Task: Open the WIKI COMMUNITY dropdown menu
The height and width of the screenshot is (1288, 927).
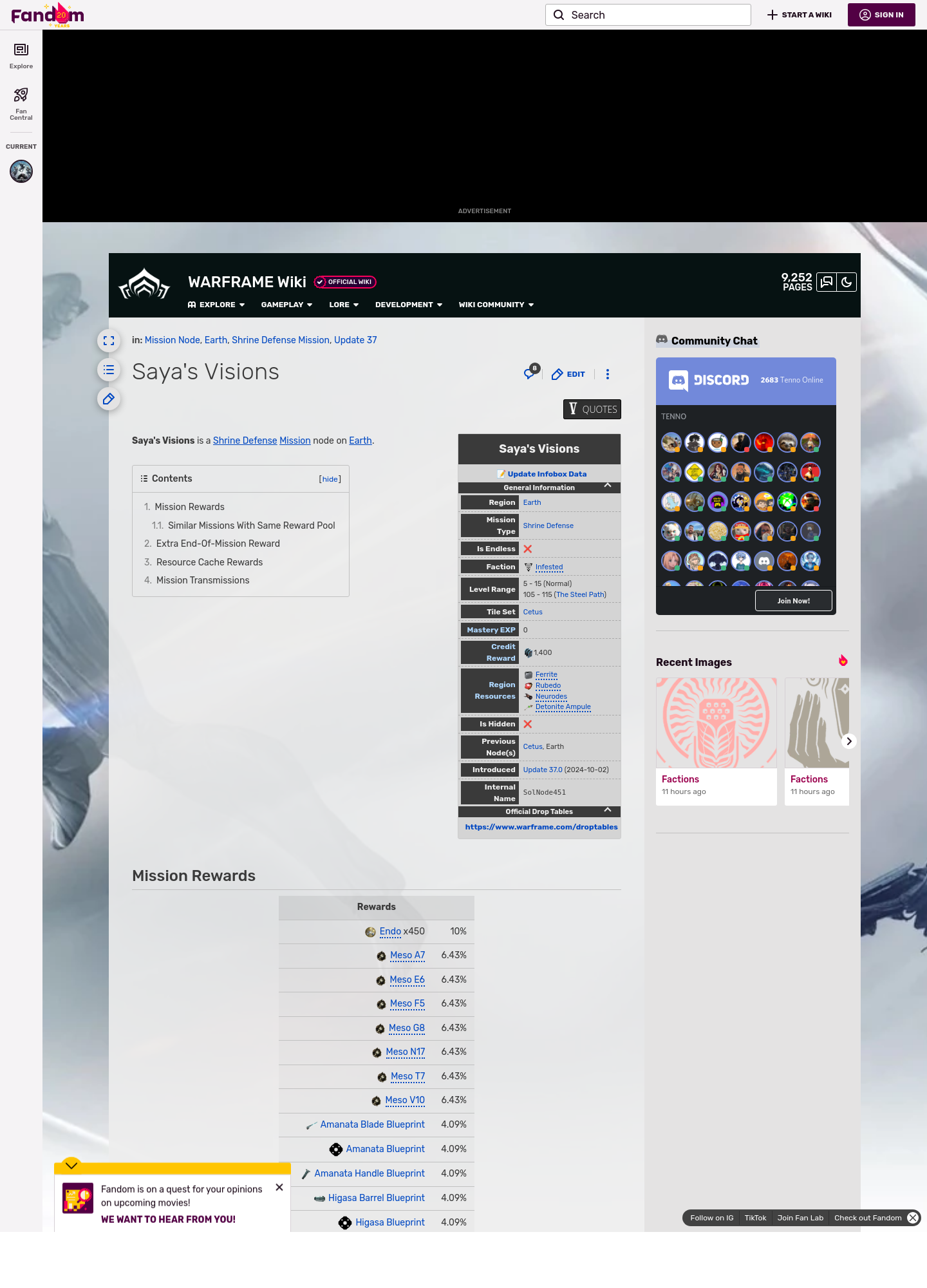Action: [496, 305]
